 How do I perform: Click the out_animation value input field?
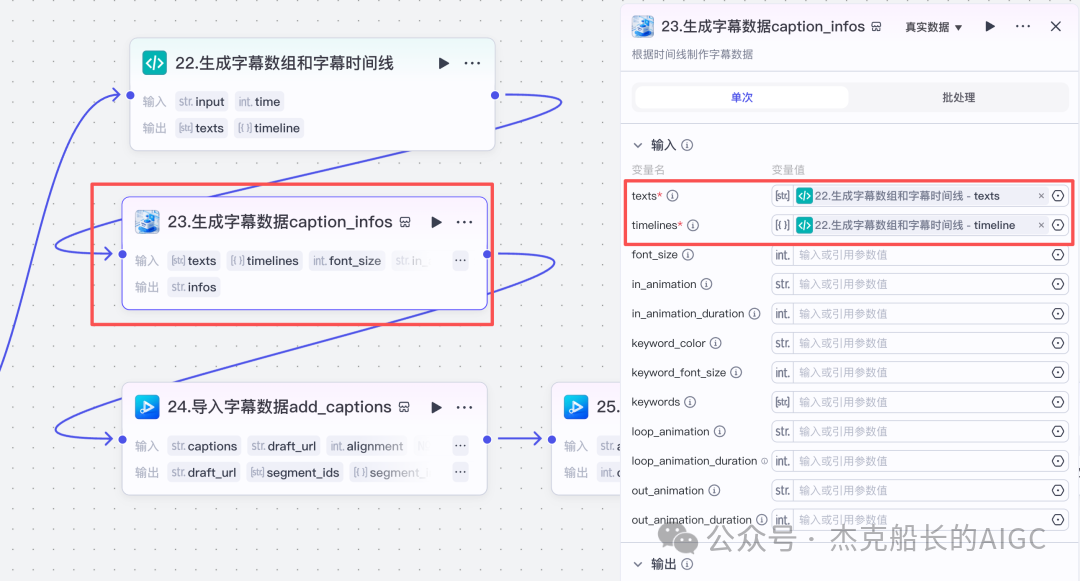pyautogui.click(x=921, y=490)
